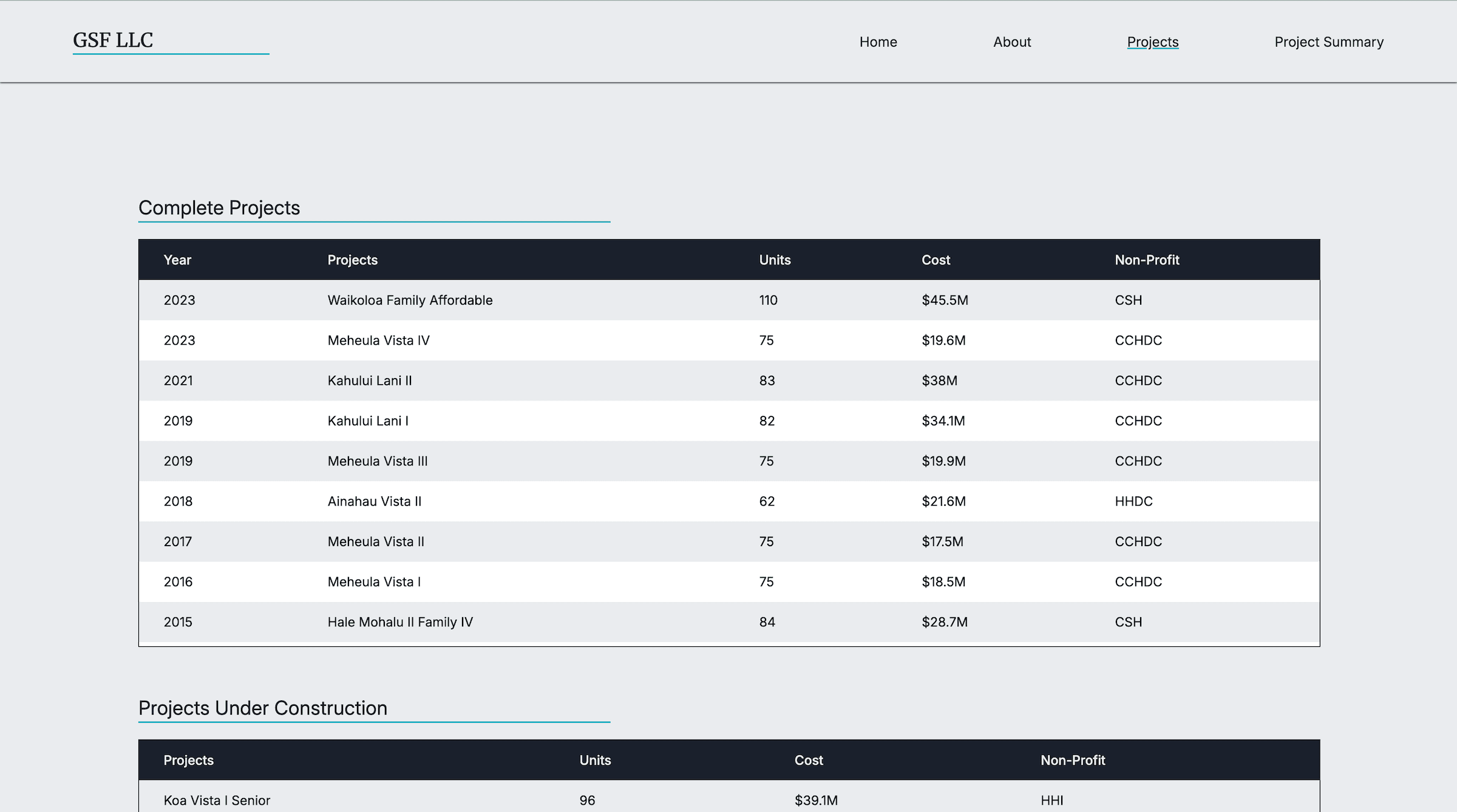Click the 2021 year cell
Viewport: 1457px width, 812px height.
coord(178,381)
